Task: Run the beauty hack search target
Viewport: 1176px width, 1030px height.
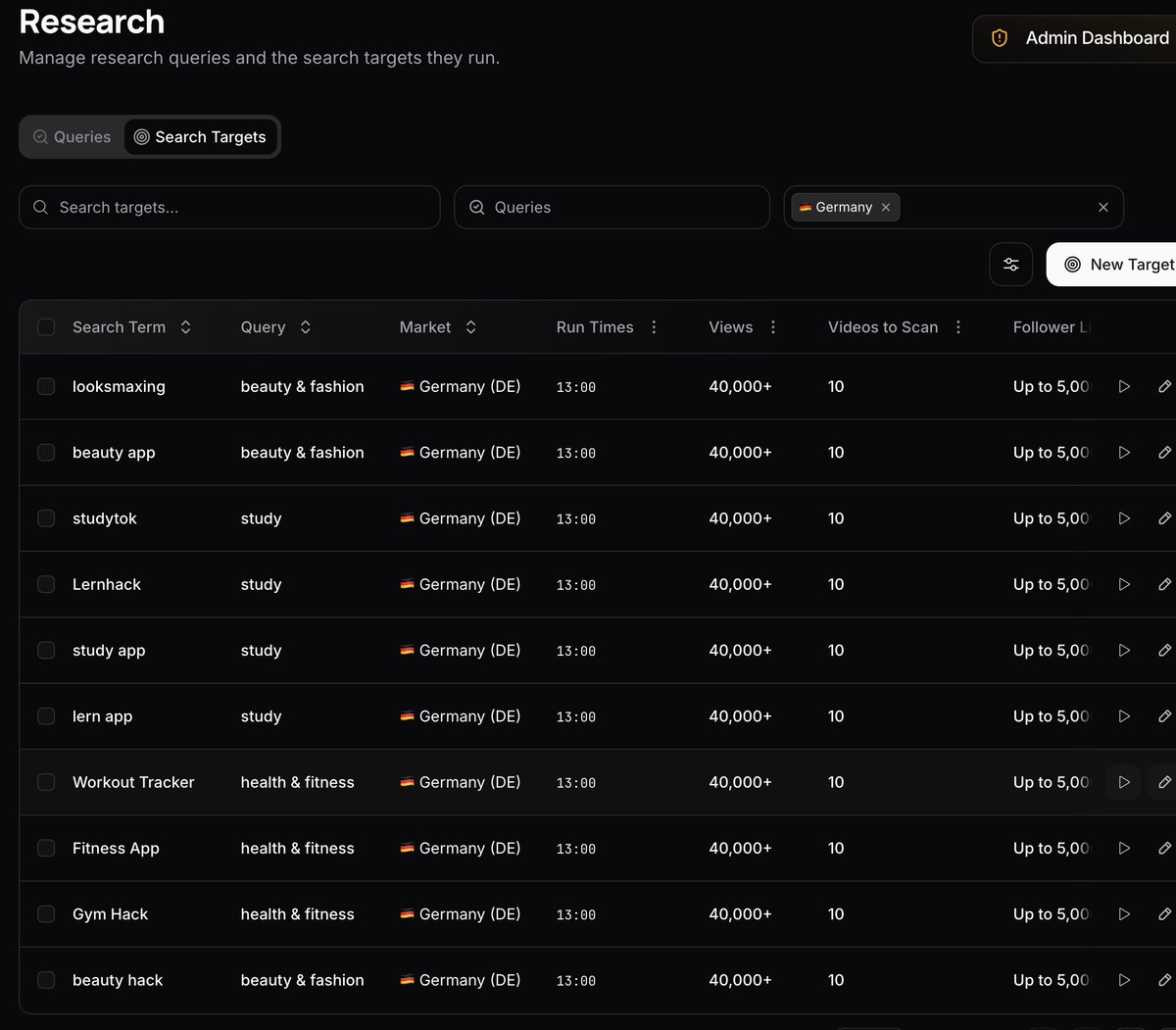Action: tap(1124, 980)
